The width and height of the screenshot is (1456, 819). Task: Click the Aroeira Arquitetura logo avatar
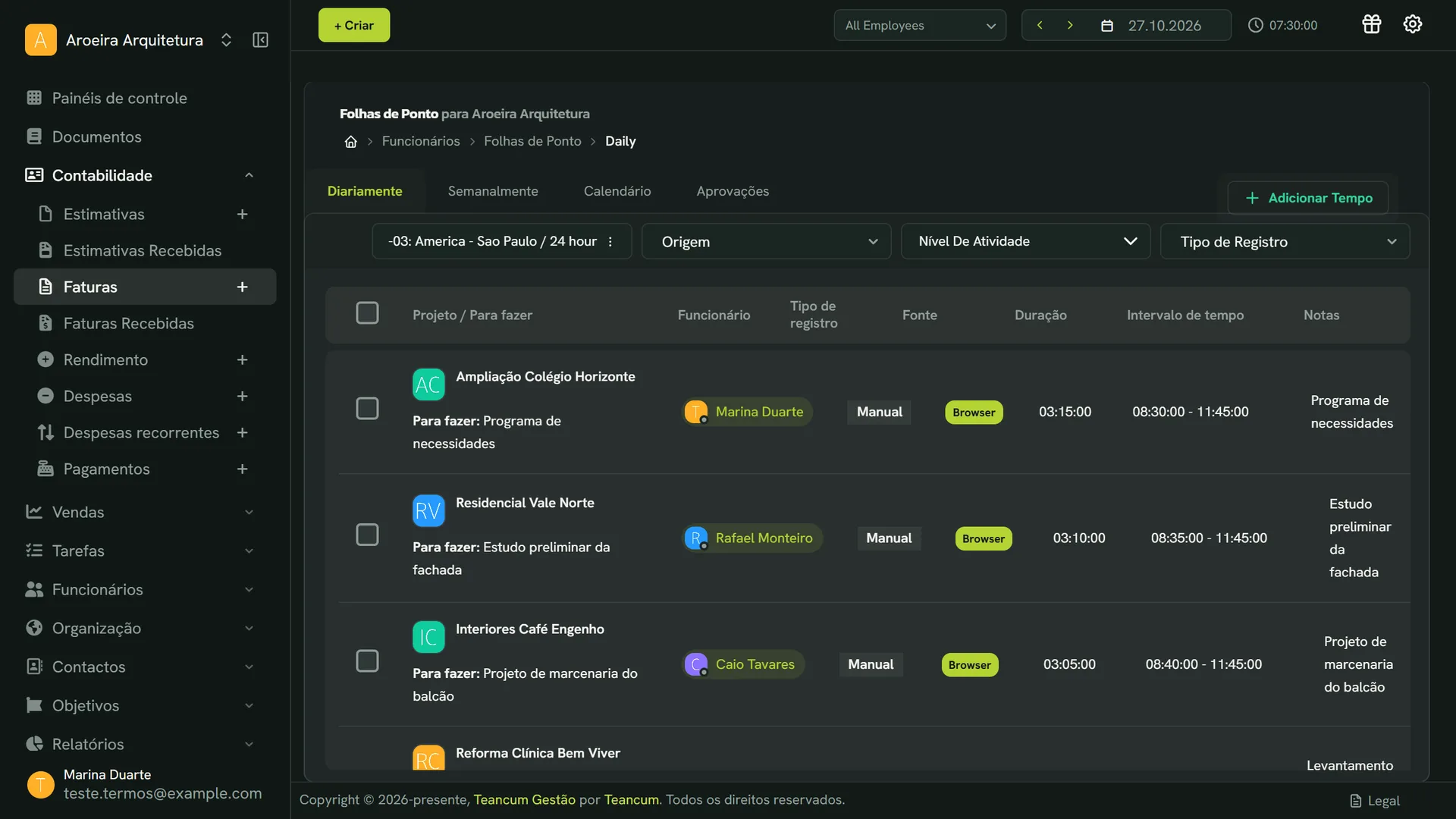click(x=41, y=40)
